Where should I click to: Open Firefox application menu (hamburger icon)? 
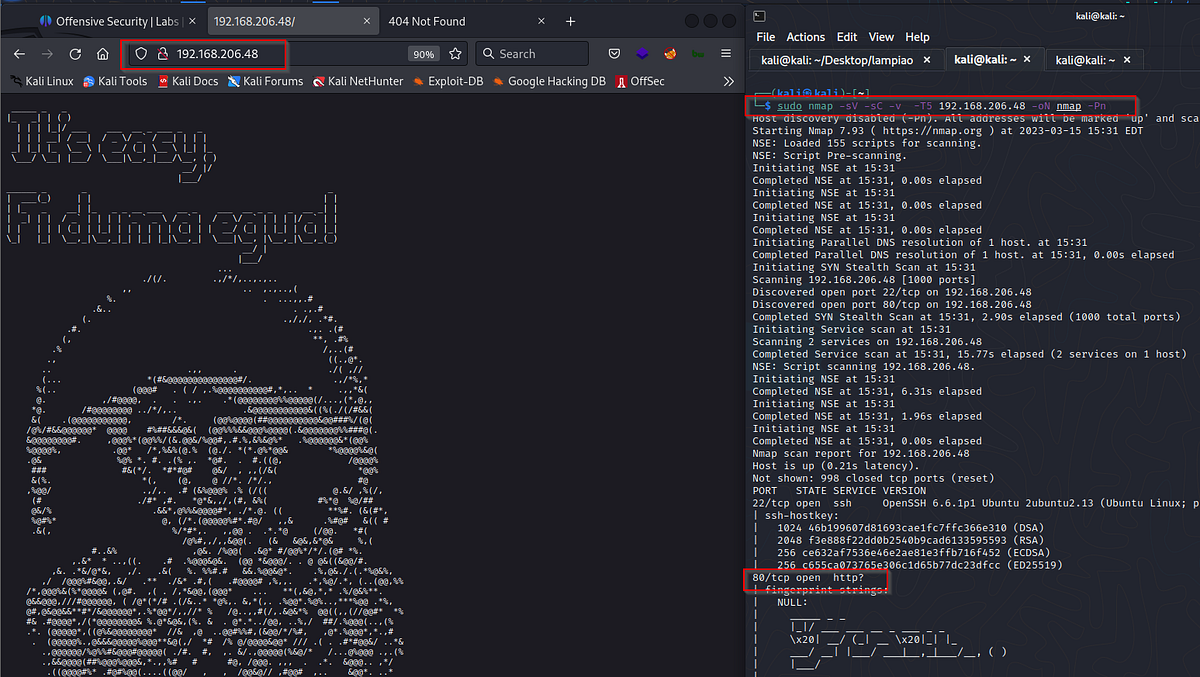coord(727,53)
